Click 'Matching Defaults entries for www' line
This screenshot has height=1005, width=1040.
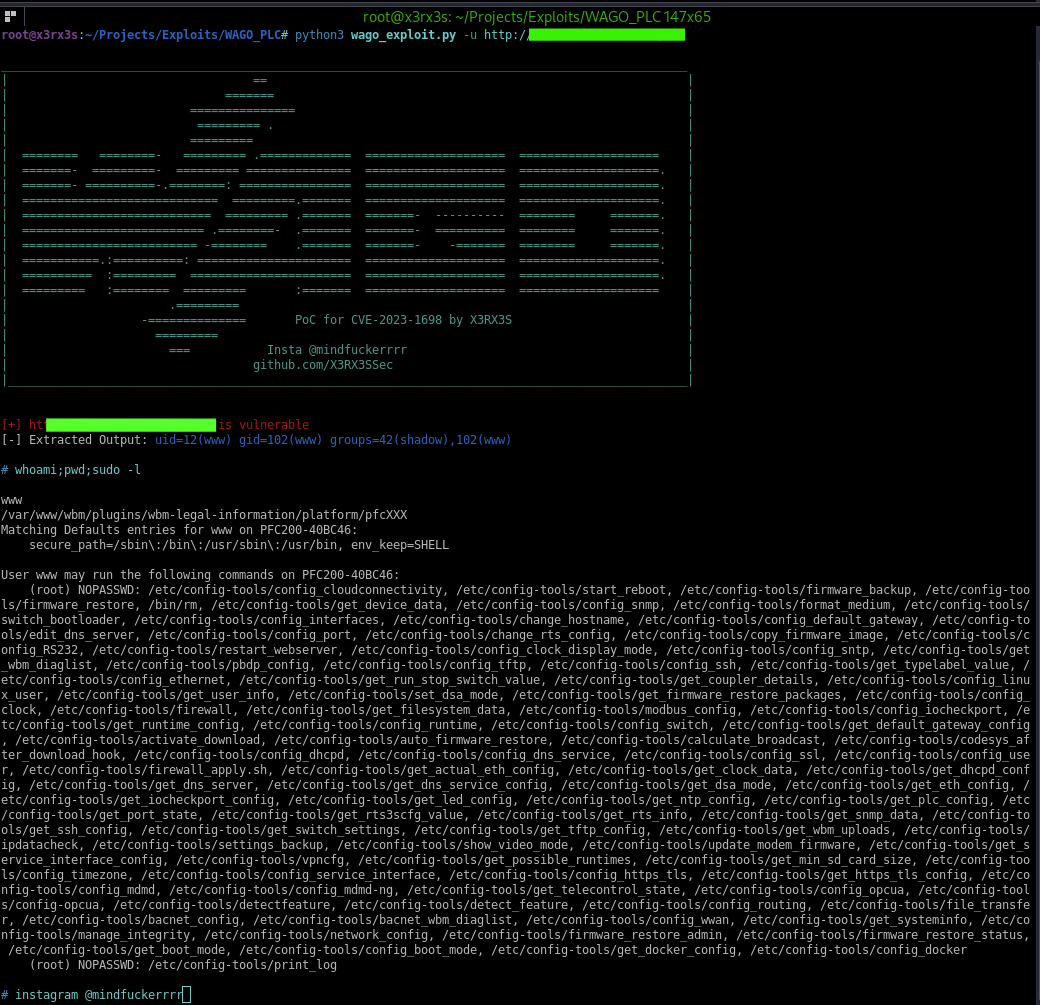coord(179,530)
